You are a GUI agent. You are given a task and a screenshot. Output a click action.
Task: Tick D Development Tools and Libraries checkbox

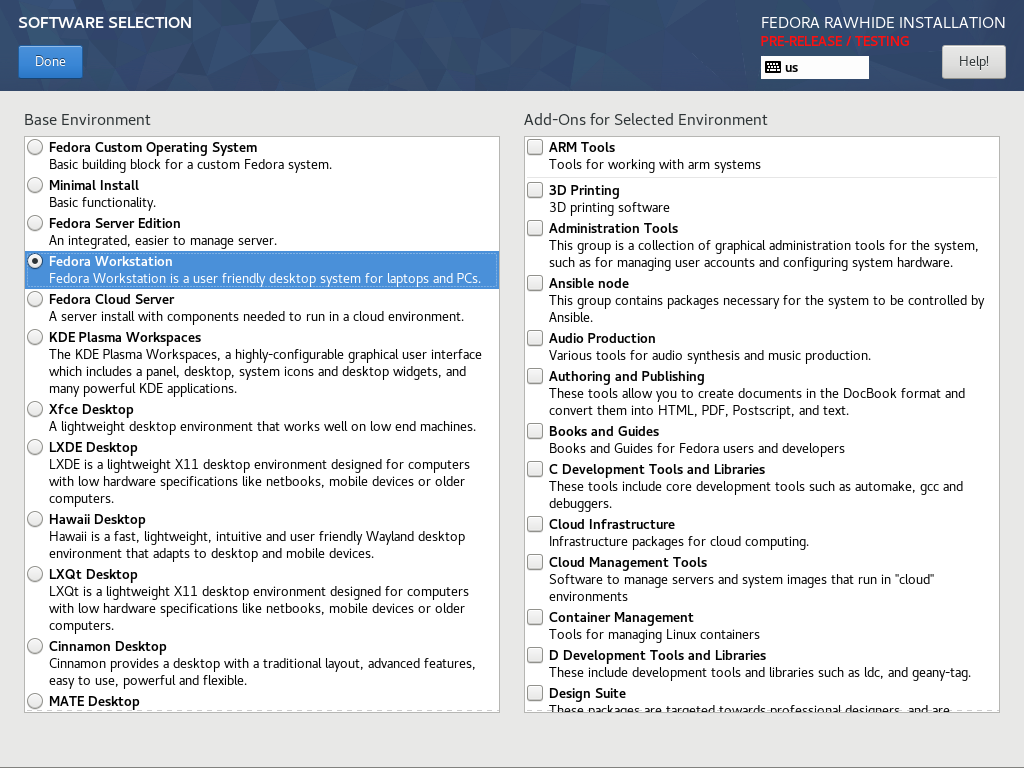tap(535, 655)
